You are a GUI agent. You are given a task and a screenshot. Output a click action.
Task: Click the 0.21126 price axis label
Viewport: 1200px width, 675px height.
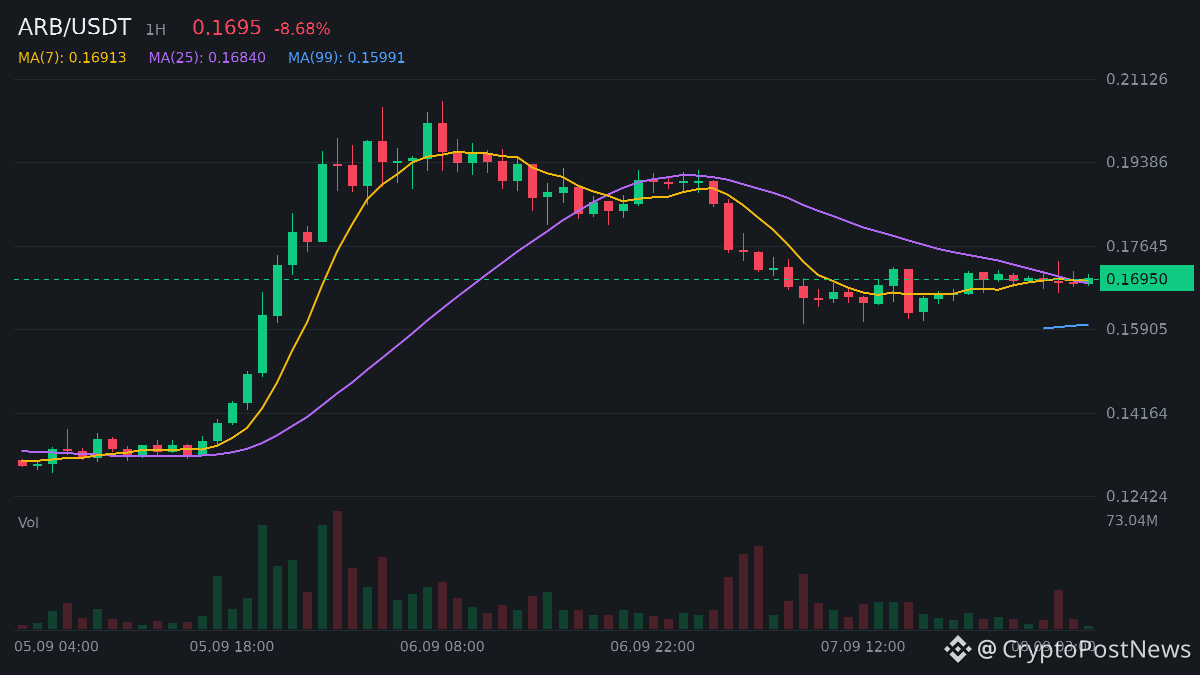click(x=1137, y=79)
